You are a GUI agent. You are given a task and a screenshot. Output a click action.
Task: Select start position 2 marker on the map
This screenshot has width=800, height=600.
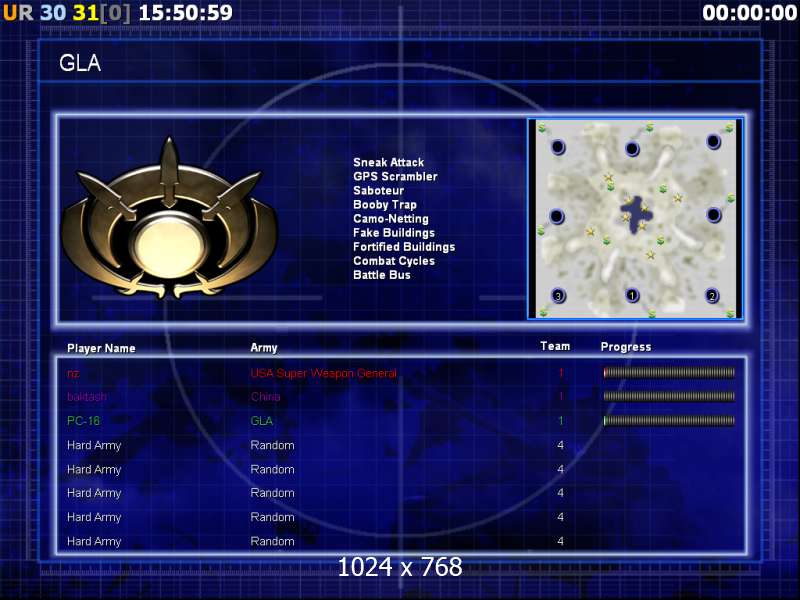click(x=712, y=295)
